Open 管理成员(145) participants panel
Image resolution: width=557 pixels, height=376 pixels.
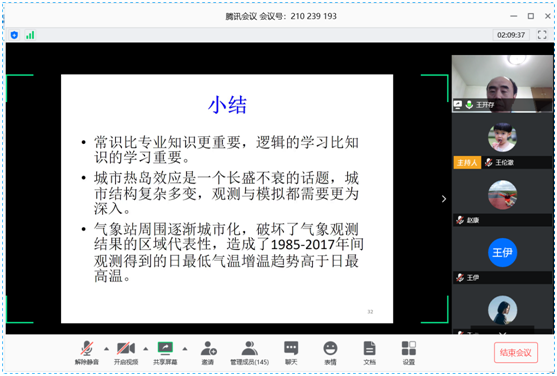coord(250,353)
